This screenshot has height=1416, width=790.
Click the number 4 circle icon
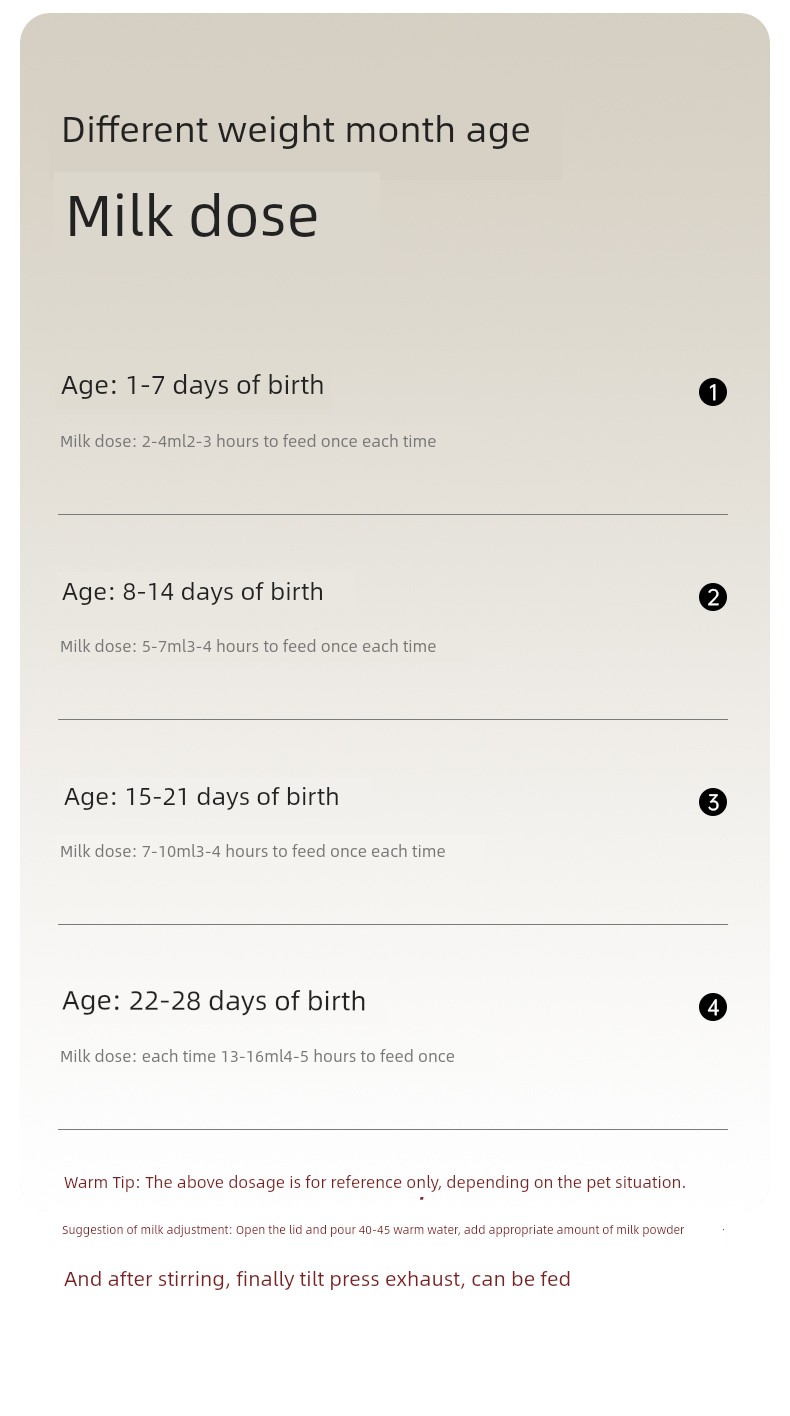[x=713, y=1007]
